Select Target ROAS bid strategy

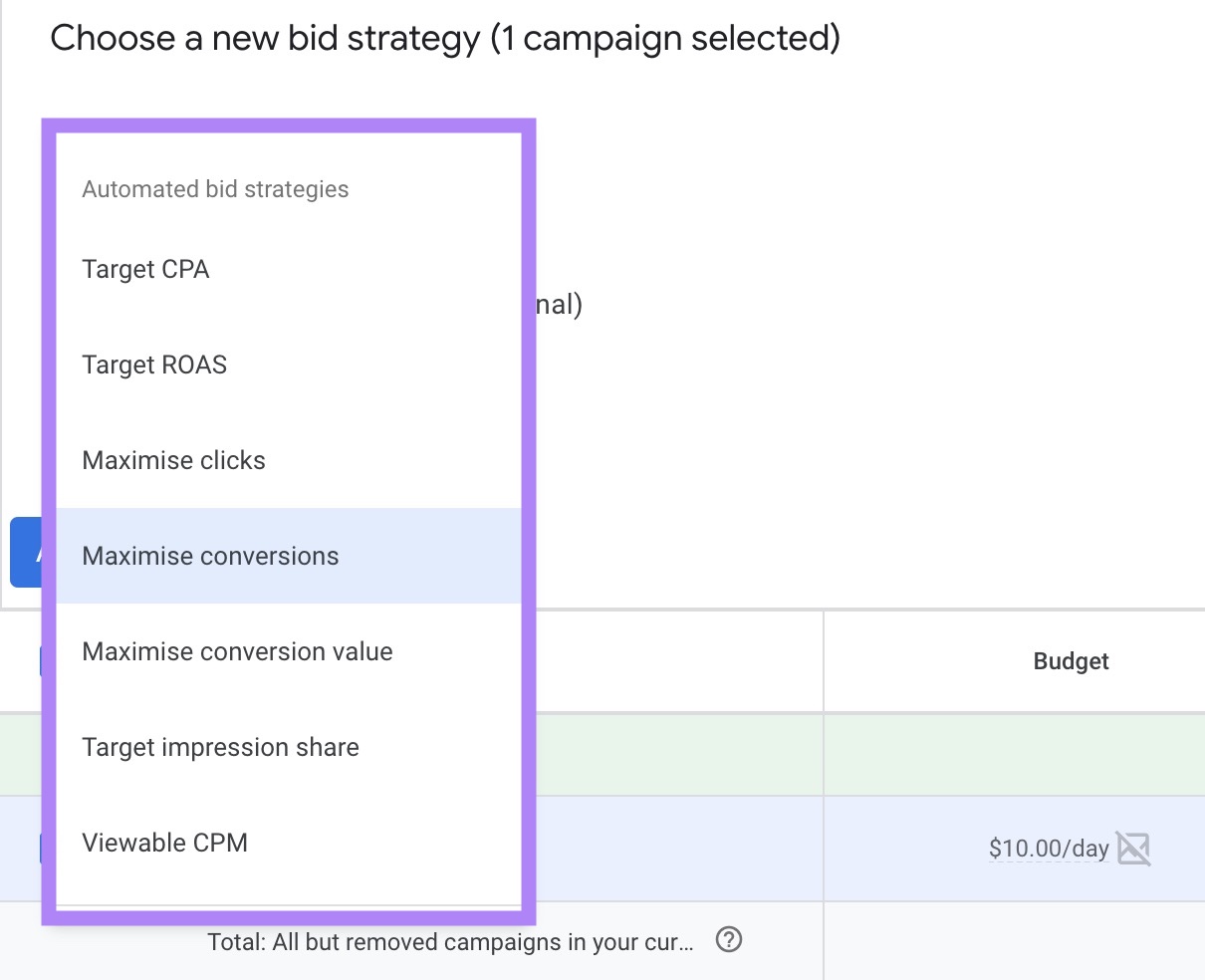154,365
